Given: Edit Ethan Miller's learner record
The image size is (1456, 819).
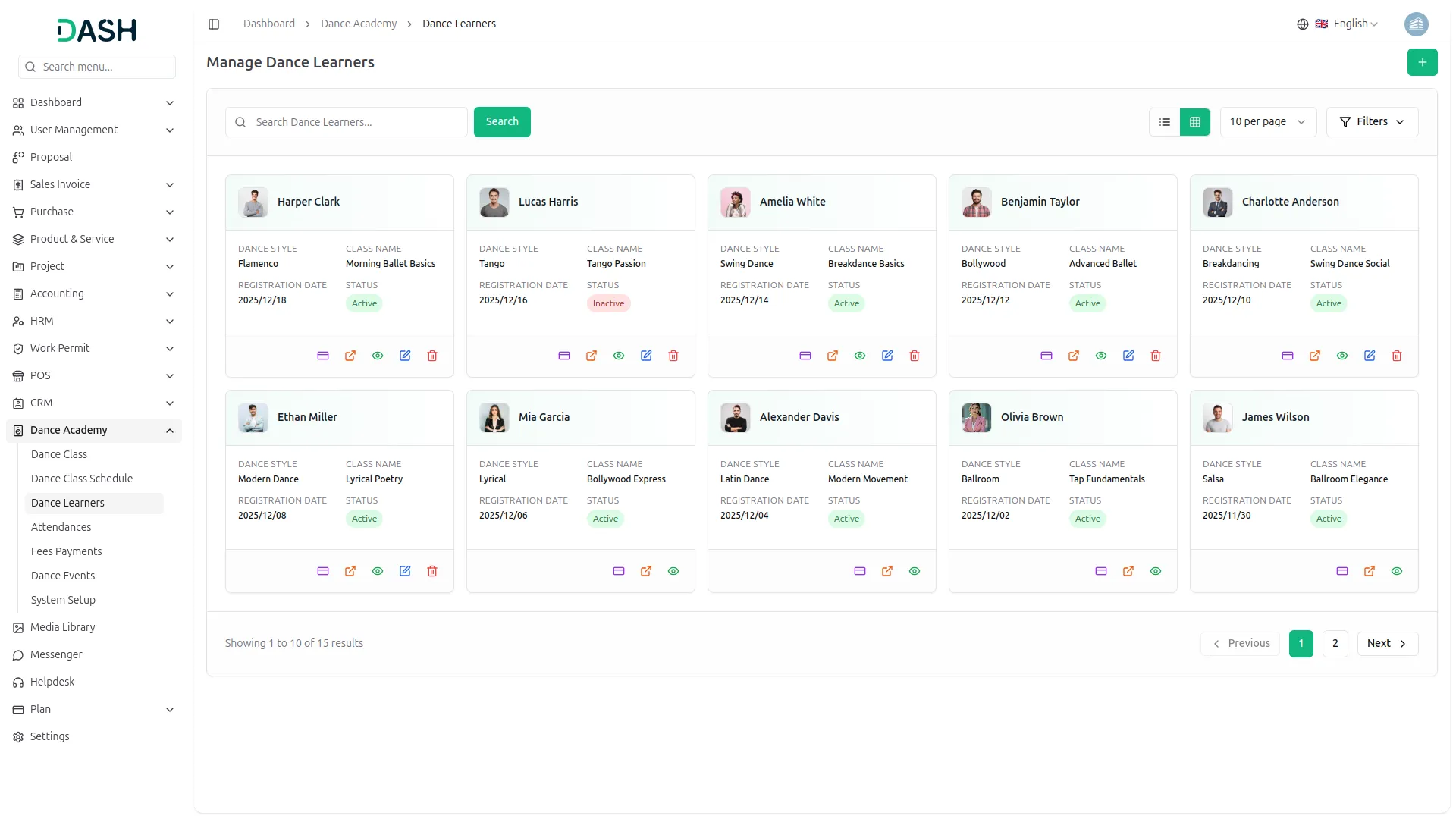Looking at the screenshot, I should 405,571.
